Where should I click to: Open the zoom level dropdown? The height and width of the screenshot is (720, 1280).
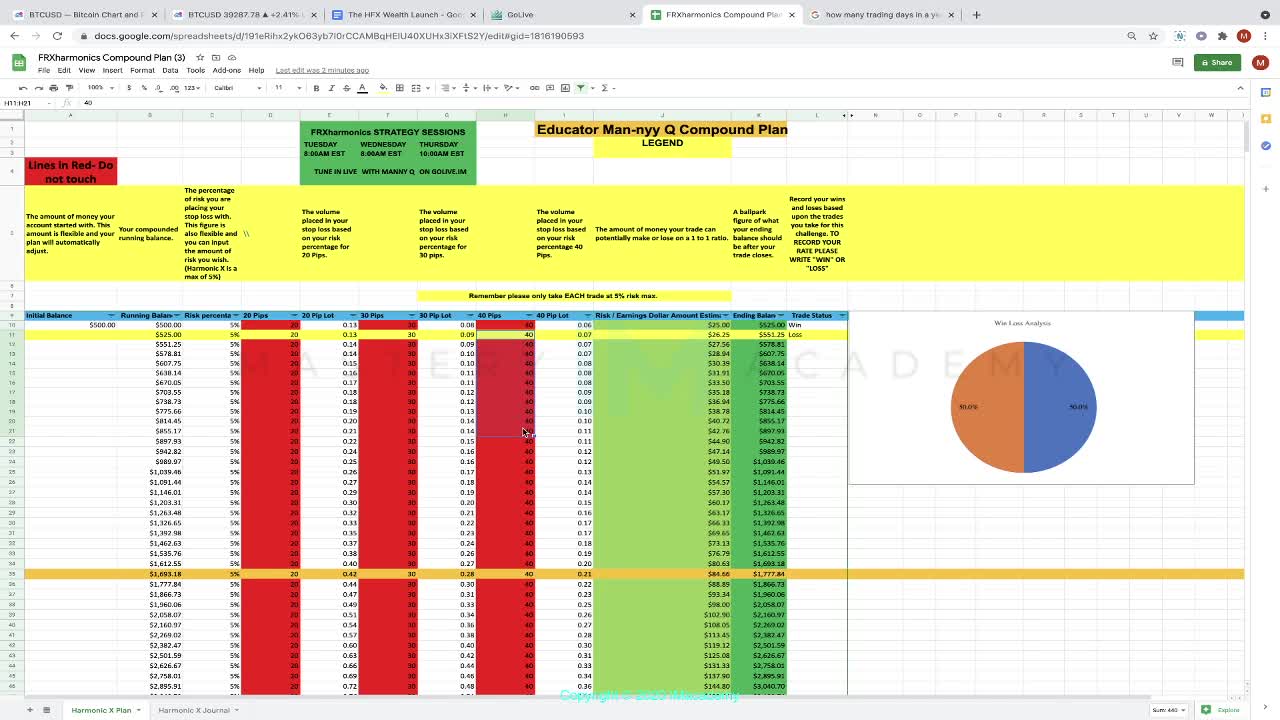click(99, 88)
